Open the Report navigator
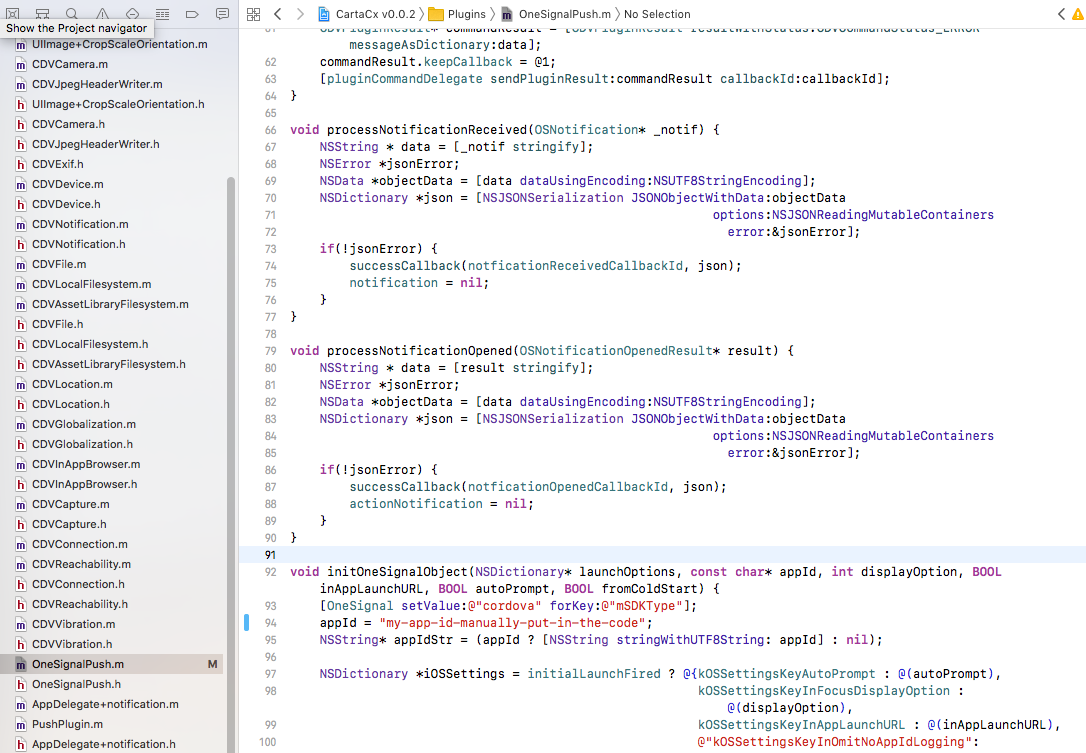Screen dimensions: 1086x753 [x=222, y=14]
